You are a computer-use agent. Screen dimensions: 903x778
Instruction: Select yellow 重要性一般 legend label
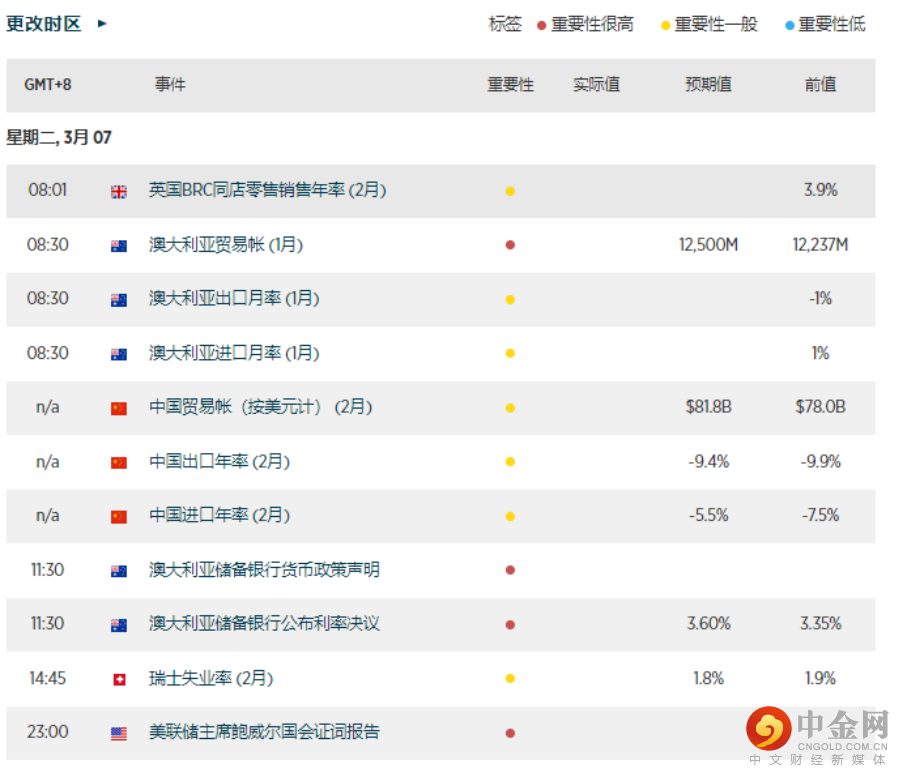tap(716, 24)
